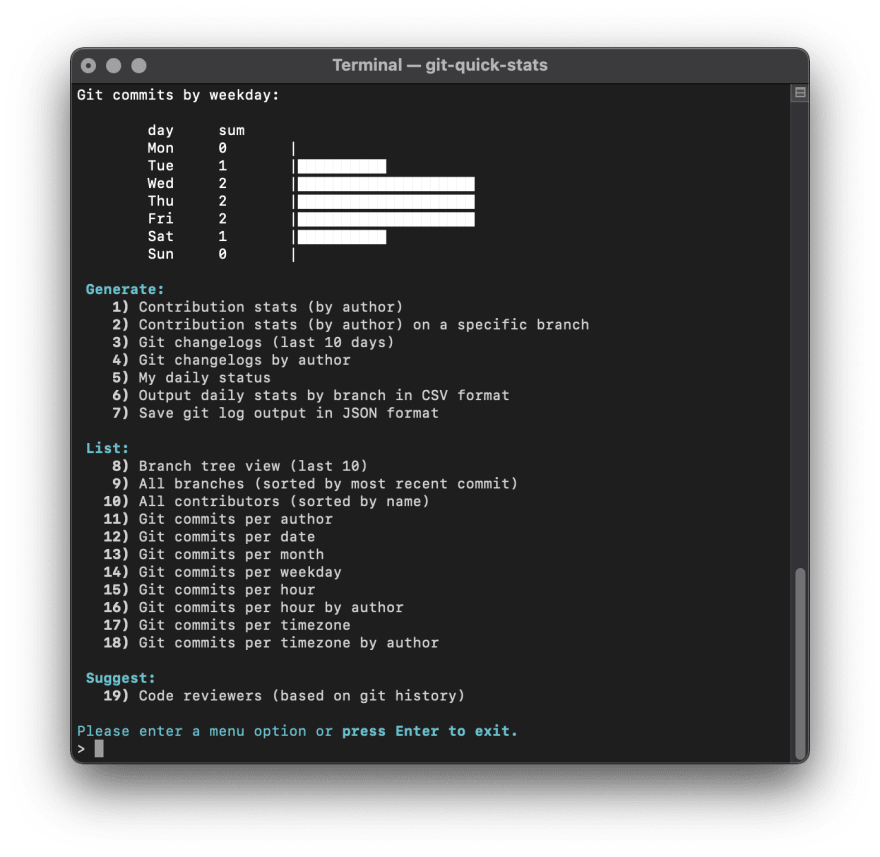Select option 5) My daily status
This screenshot has height=857, width=880.
click(191, 378)
